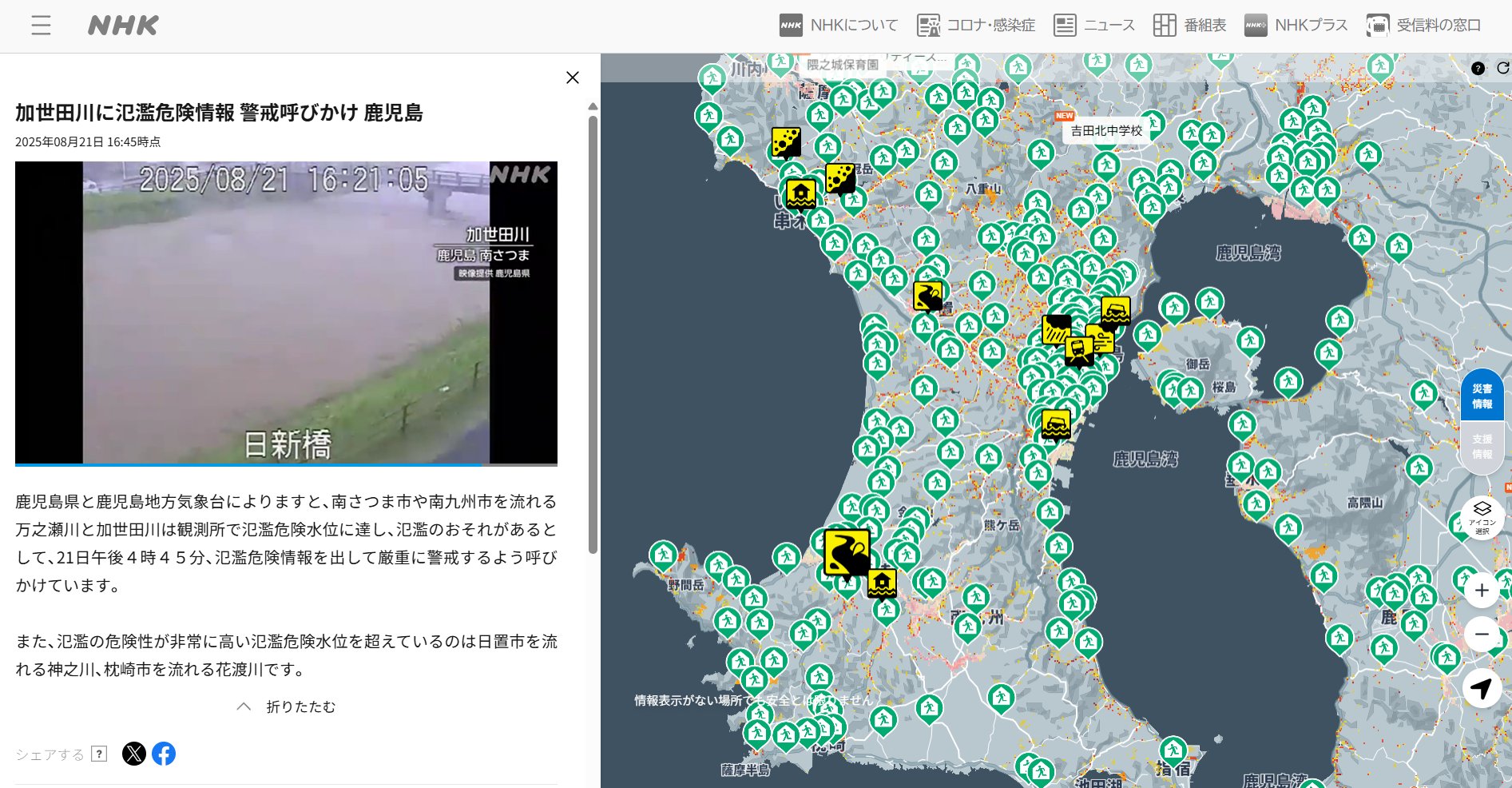Image resolution: width=1512 pixels, height=788 pixels.
Task: Click the 受信料の窓口 icon
Action: (x=1378, y=25)
